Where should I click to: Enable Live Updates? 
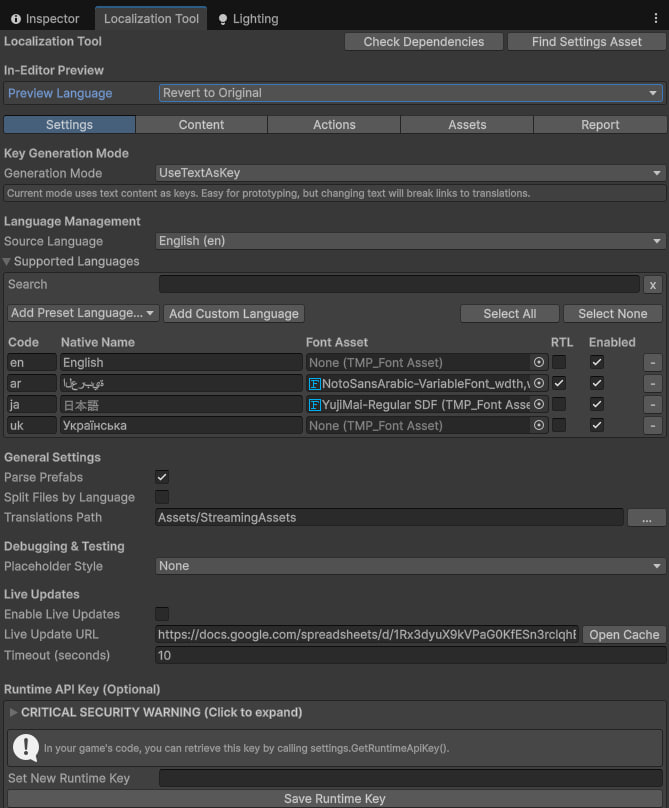159,614
